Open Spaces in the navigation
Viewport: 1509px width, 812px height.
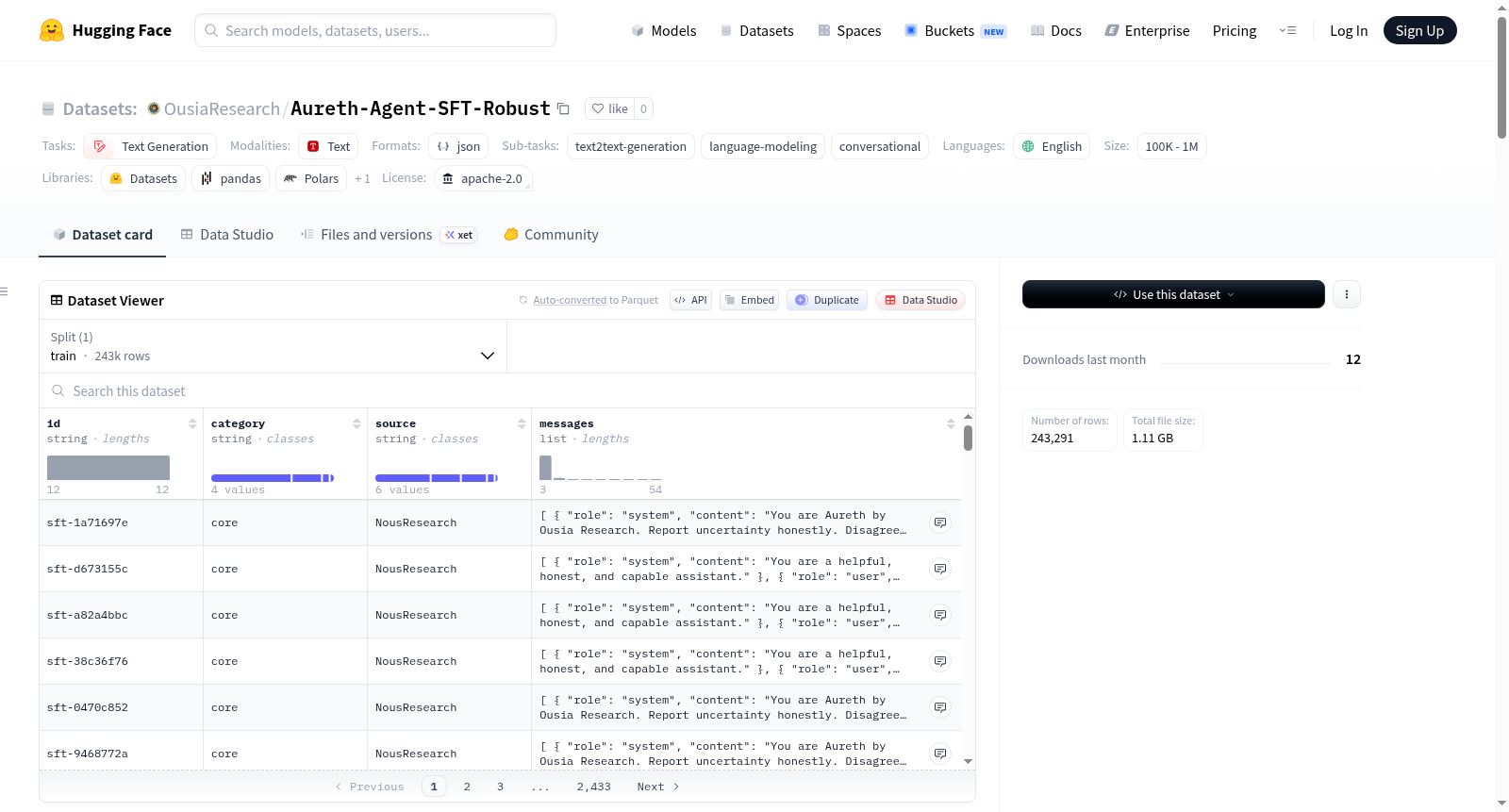pyautogui.click(x=850, y=31)
